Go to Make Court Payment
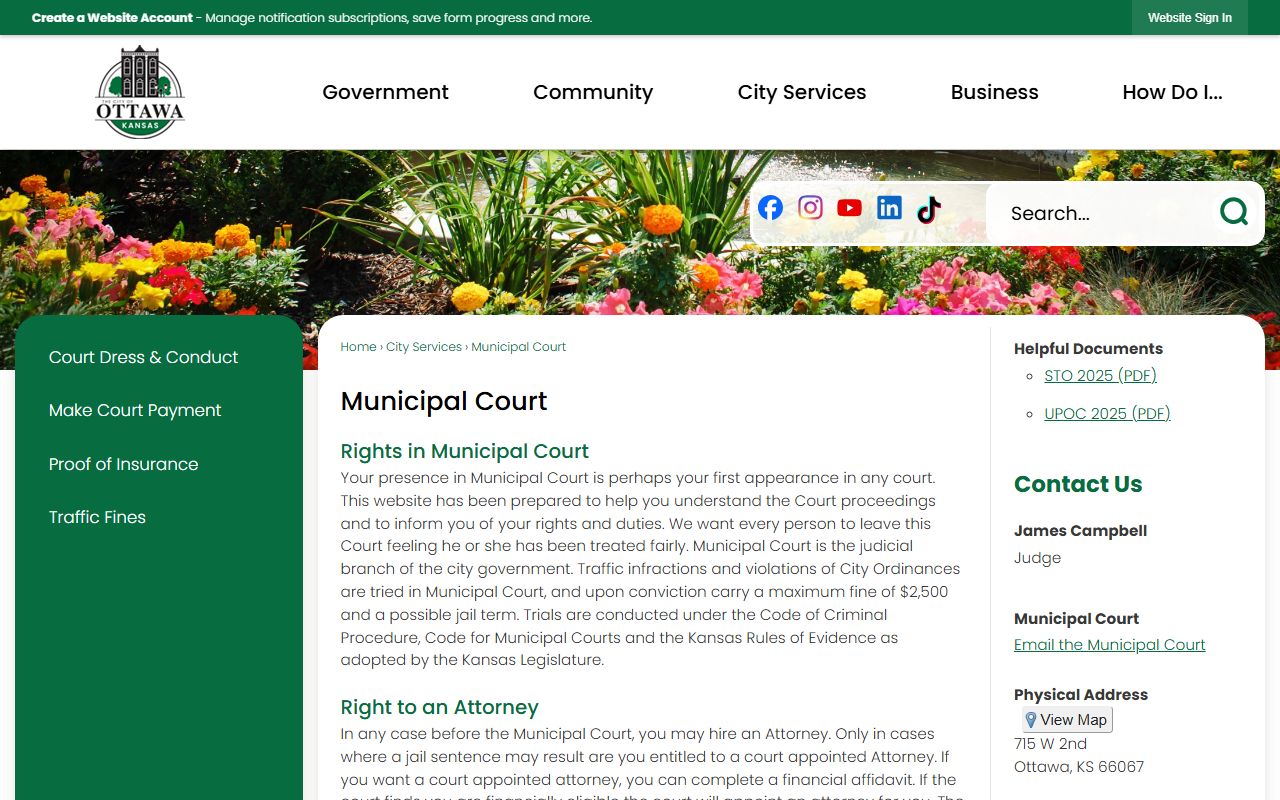 tap(135, 410)
